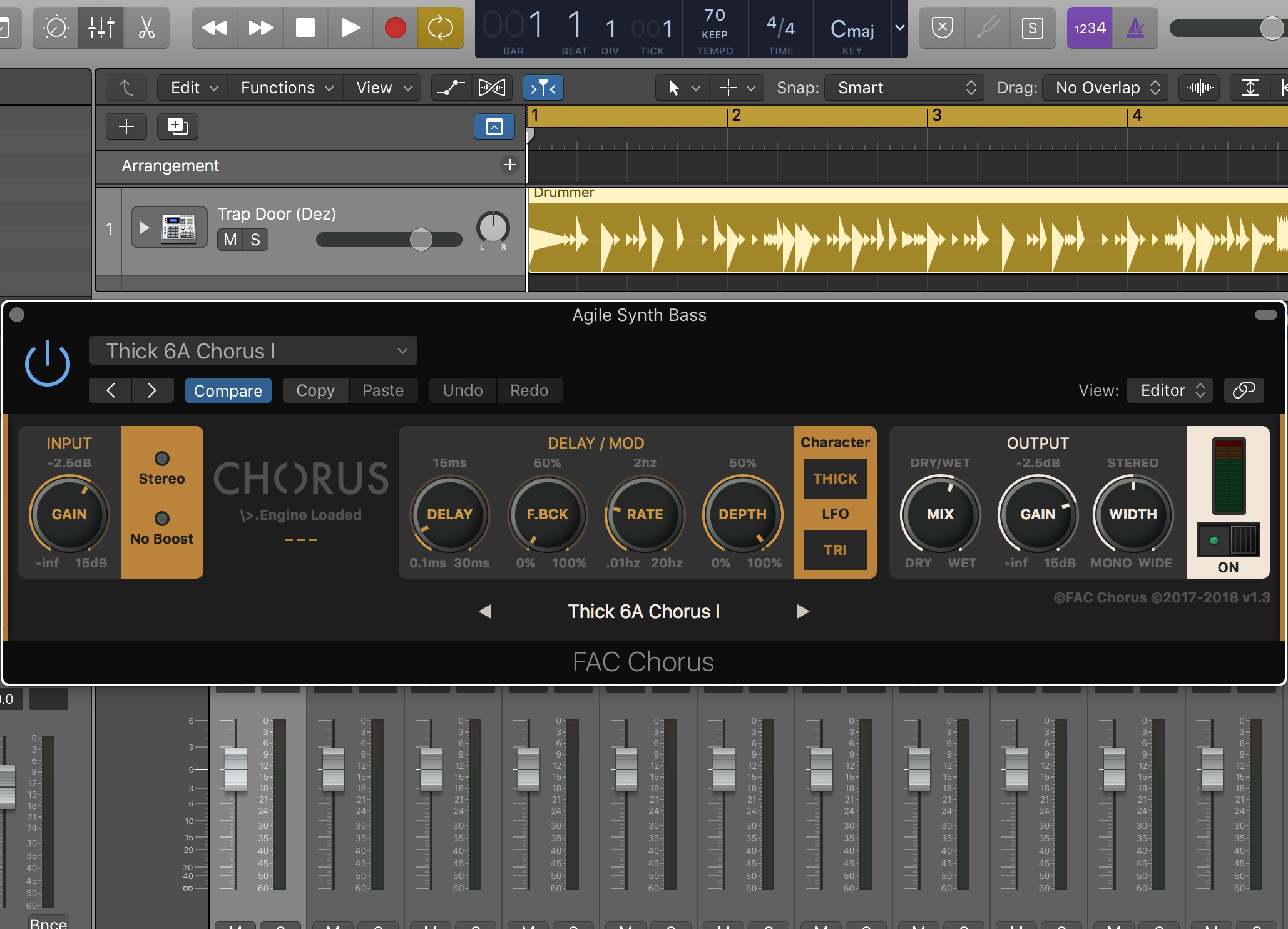Toggle the Flex bowtie icon
Viewport: 1288px width, 929px height.
(x=492, y=88)
